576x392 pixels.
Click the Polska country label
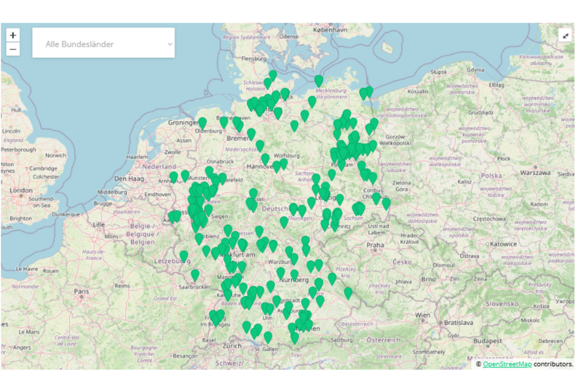[492, 176]
